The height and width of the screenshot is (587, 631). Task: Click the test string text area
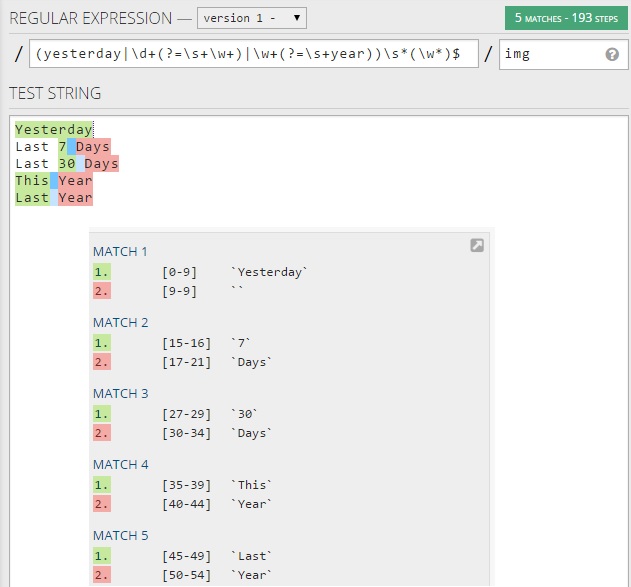(318, 350)
